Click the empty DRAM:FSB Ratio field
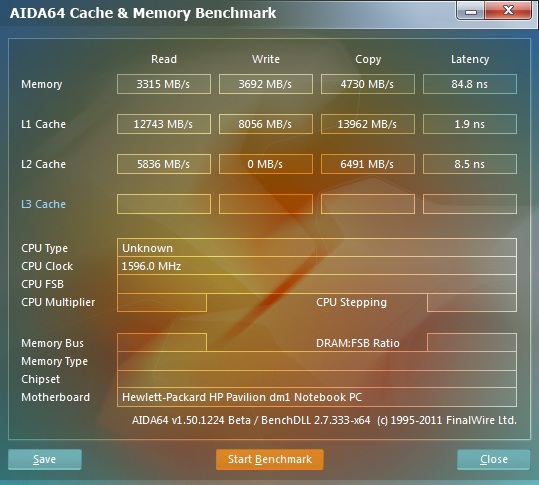Screen dimensions: 539x485 pyautogui.click(x=472, y=342)
